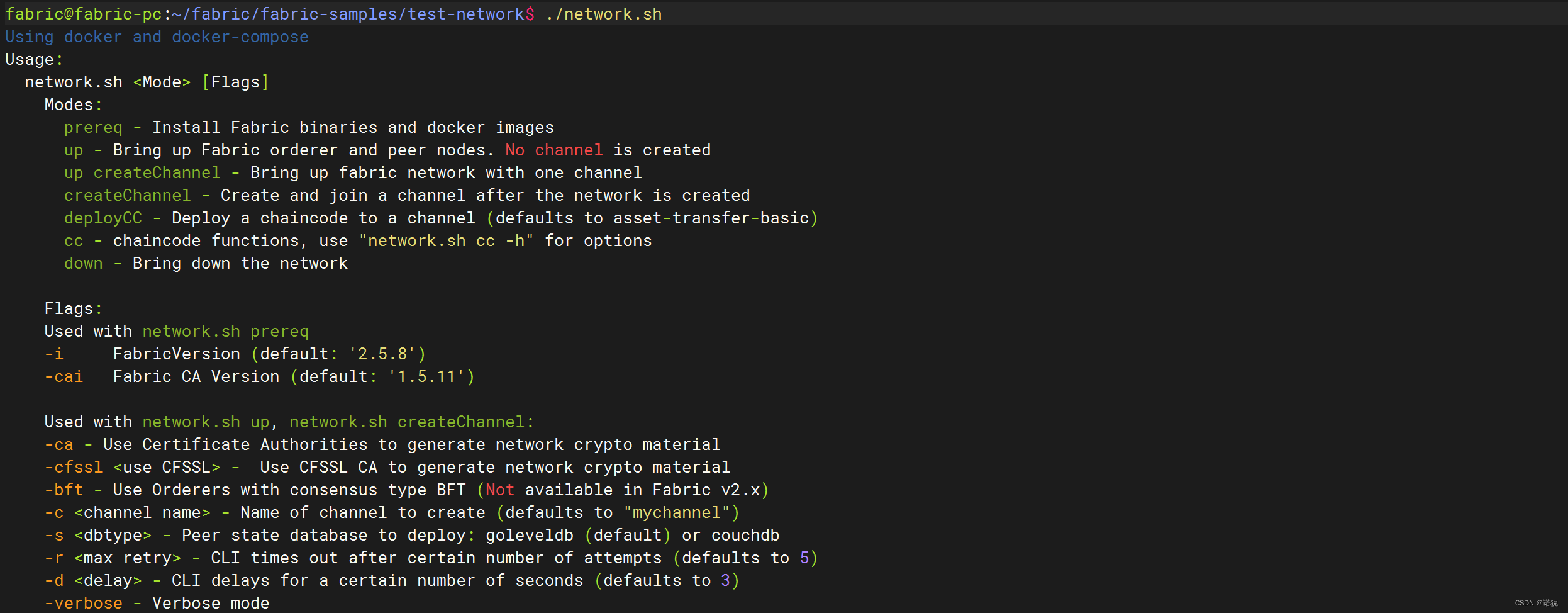
Task: Click the 'Flags:' heading
Action: [x=73, y=308]
